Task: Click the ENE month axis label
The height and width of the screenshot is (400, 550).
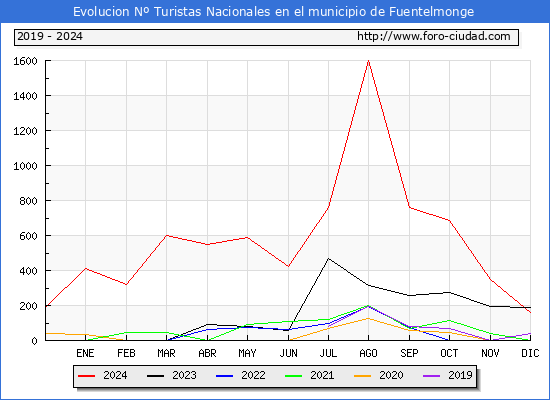Action: [x=85, y=353]
